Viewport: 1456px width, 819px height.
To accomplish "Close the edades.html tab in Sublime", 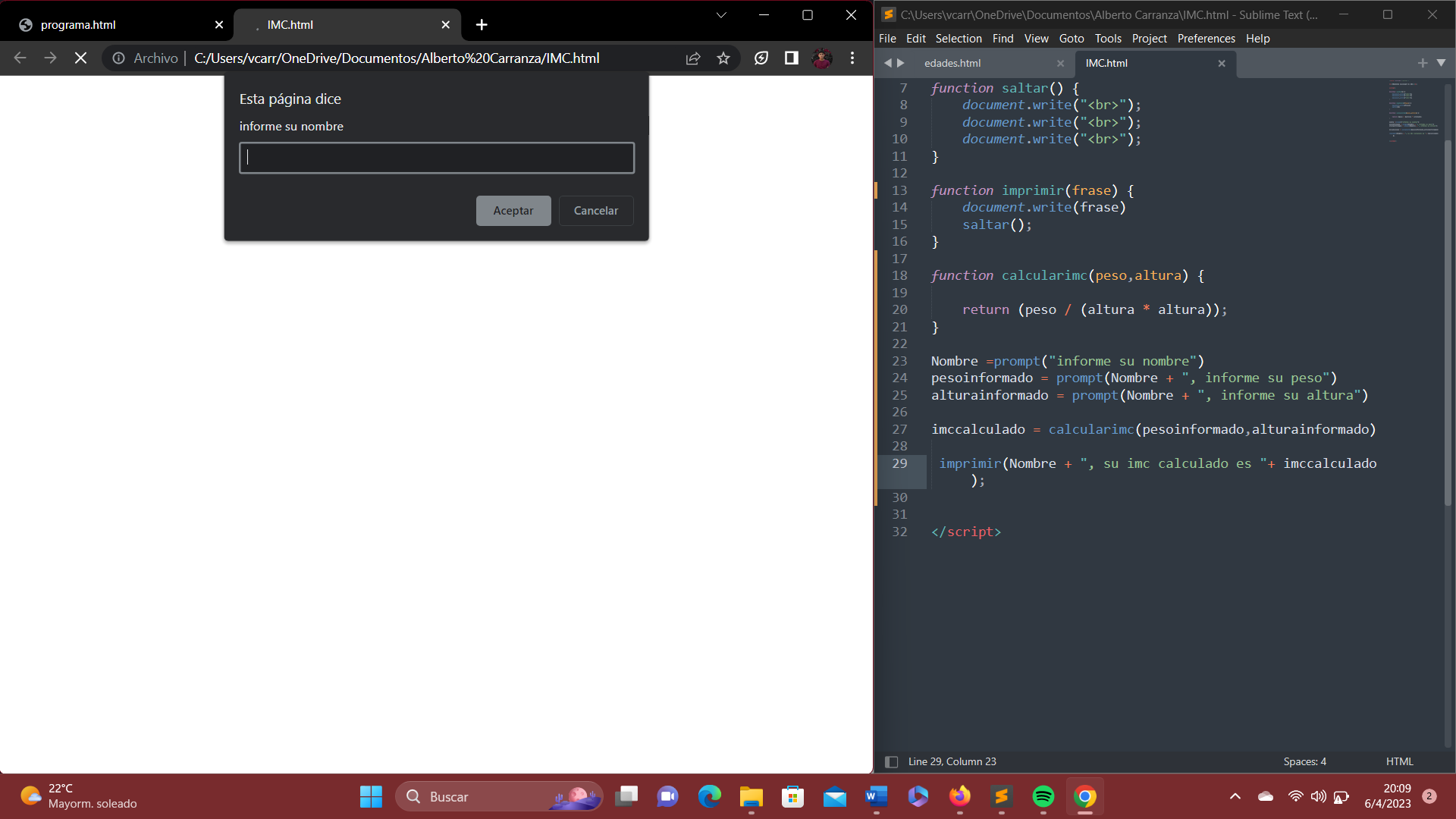I will pos(1060,64).
